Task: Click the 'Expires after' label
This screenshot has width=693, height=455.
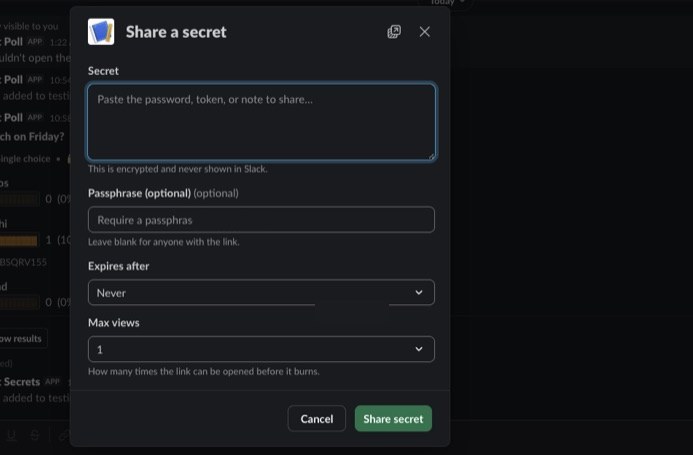Action: 118,266
